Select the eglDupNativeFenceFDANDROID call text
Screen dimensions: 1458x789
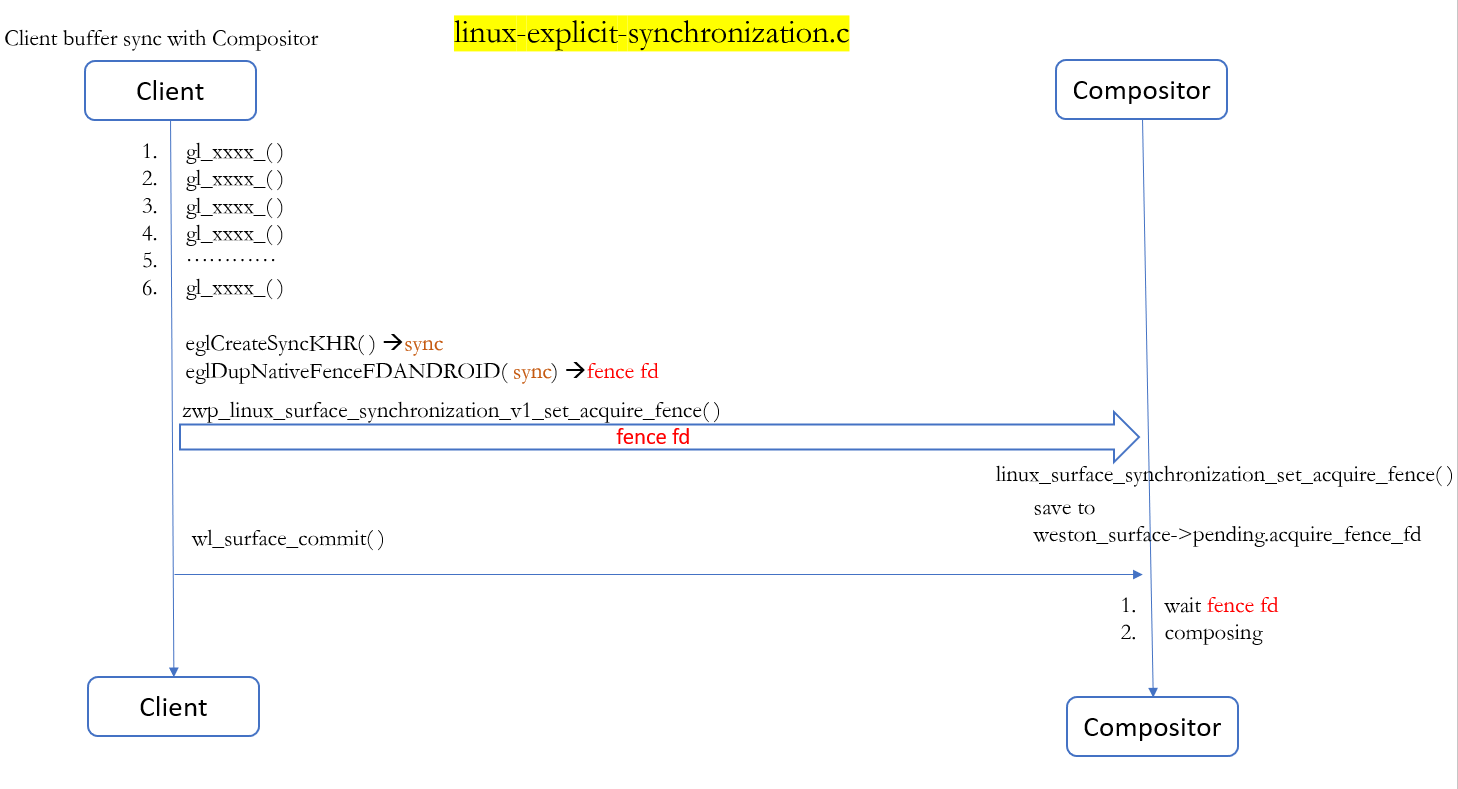[372, 372]
